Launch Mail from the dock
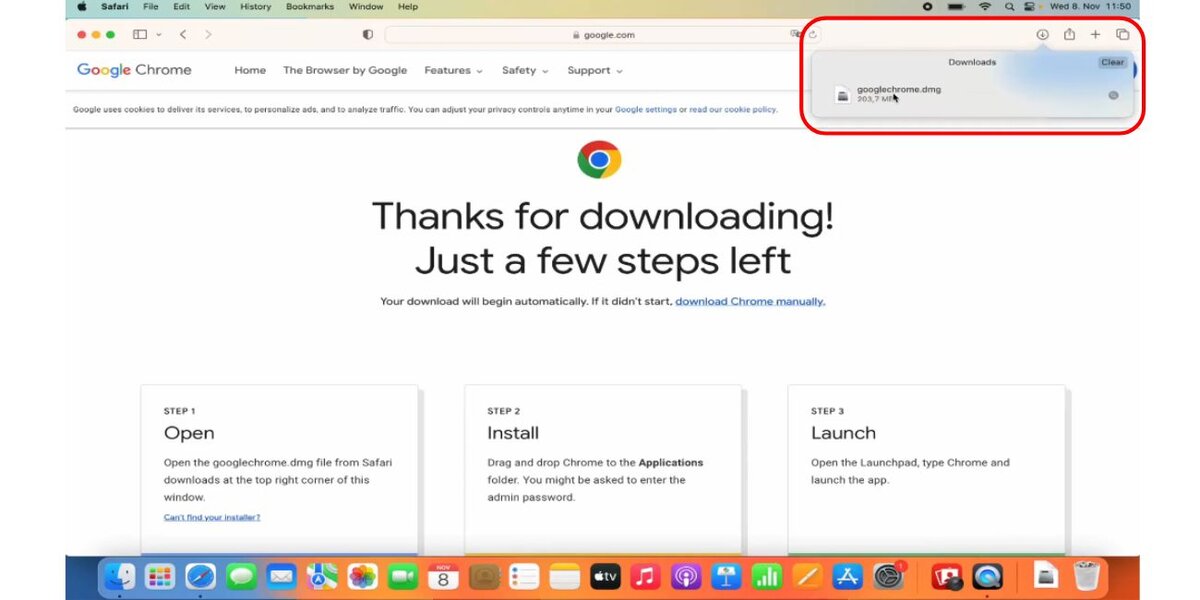The image size is (1200, 600). pyautogui.click(x=281, y=576)
